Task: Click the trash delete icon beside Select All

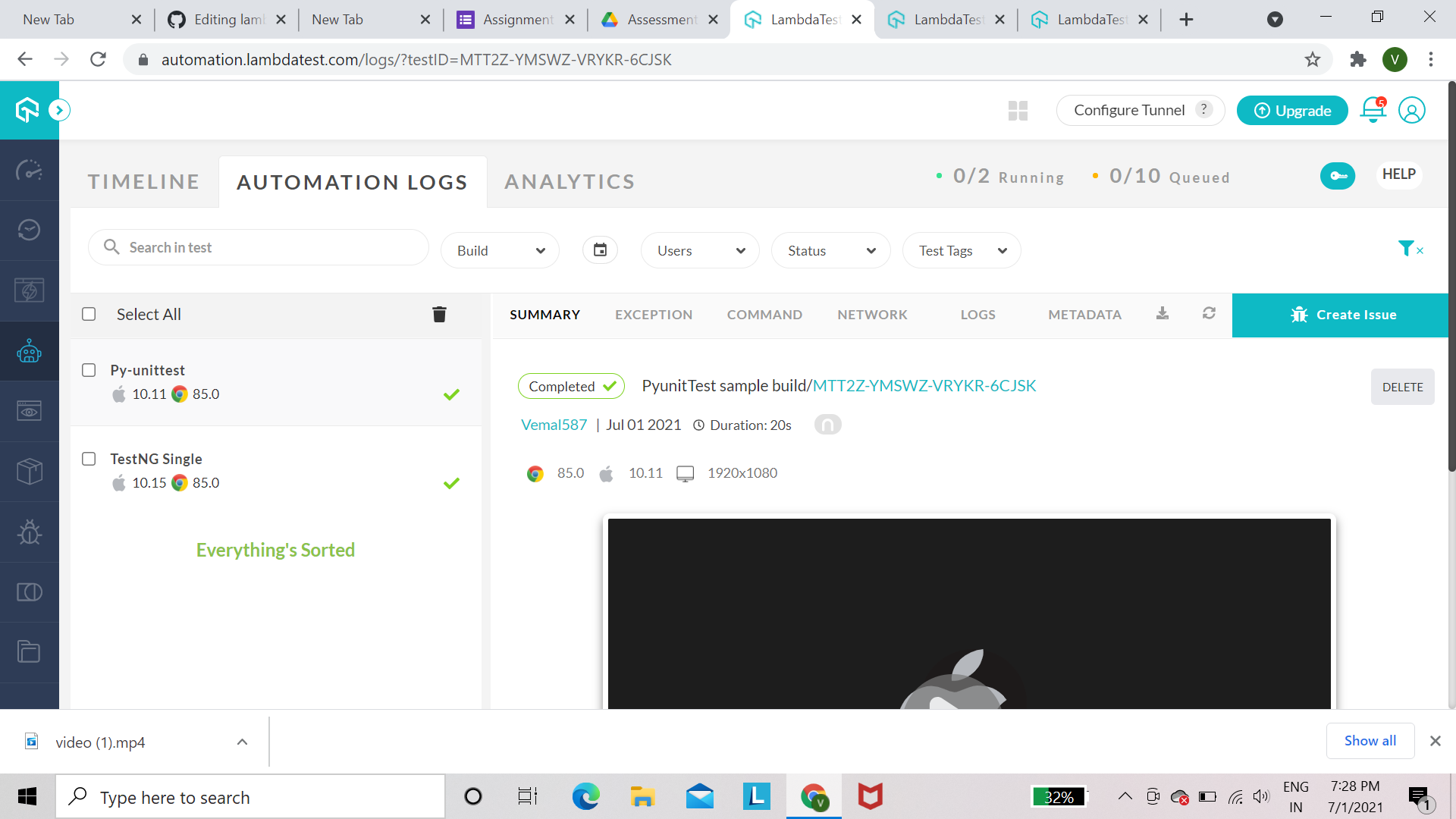Action: coord(439,314)
